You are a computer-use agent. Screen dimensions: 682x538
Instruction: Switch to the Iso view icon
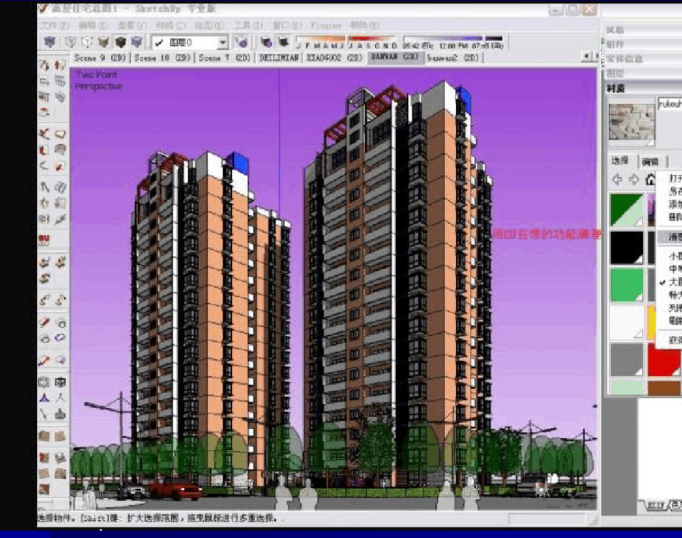coord(50,43)
